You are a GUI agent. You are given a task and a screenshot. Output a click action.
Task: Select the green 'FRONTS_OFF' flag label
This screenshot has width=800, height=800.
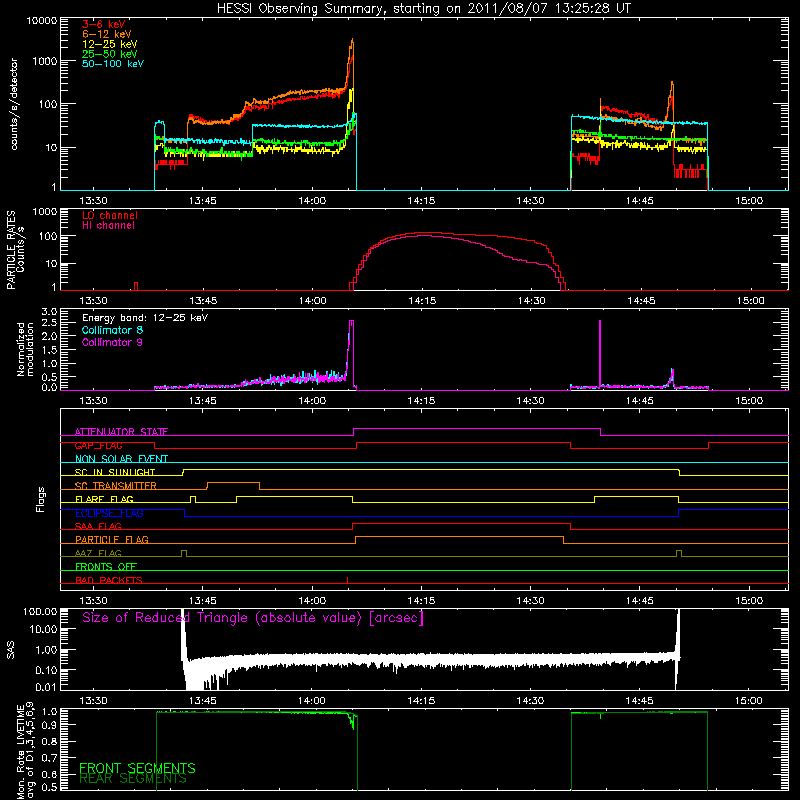(x=106, y=567)
